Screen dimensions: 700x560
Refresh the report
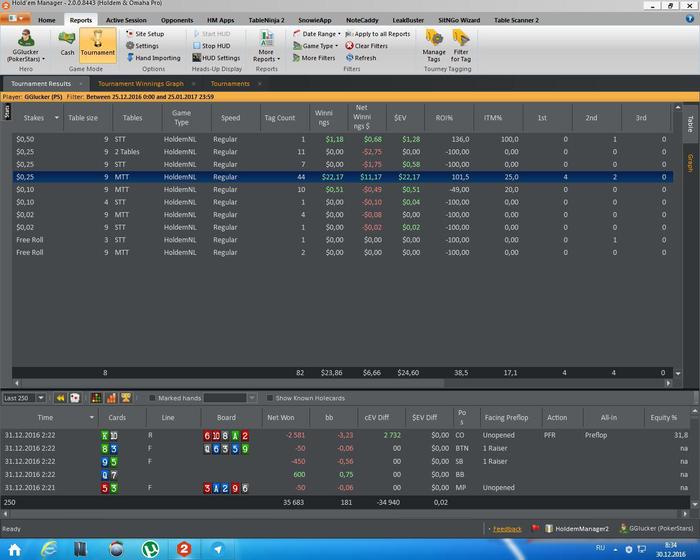[361, 58]
